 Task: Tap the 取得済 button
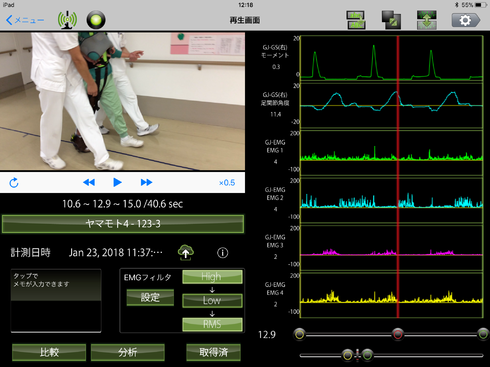213,352
